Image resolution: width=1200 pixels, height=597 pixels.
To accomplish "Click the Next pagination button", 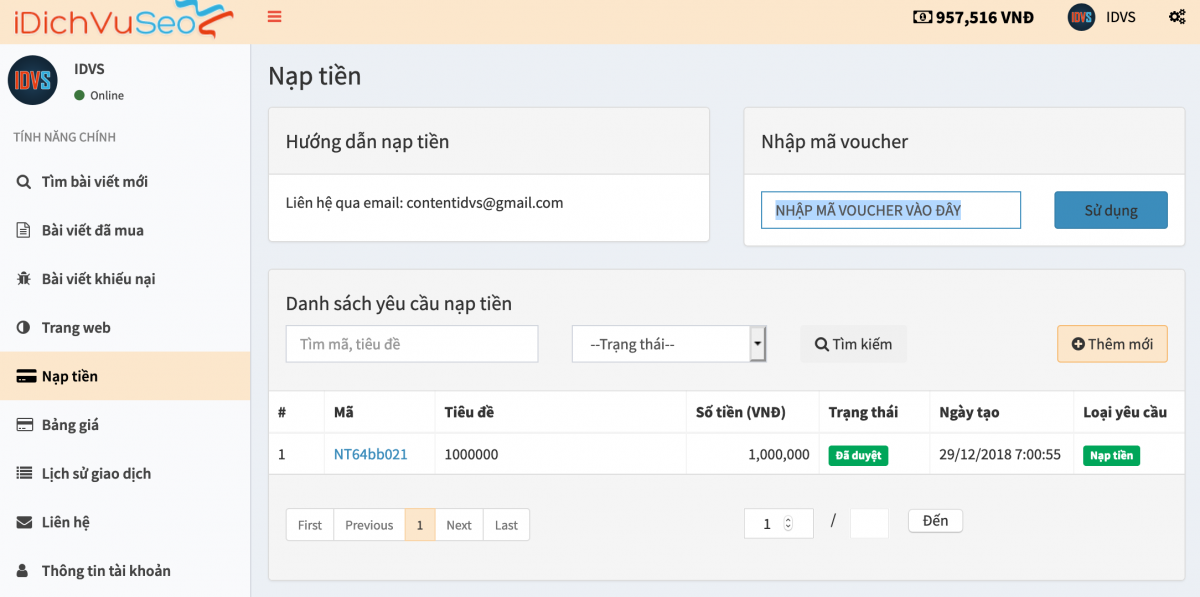I will click(x=459, y=525).
